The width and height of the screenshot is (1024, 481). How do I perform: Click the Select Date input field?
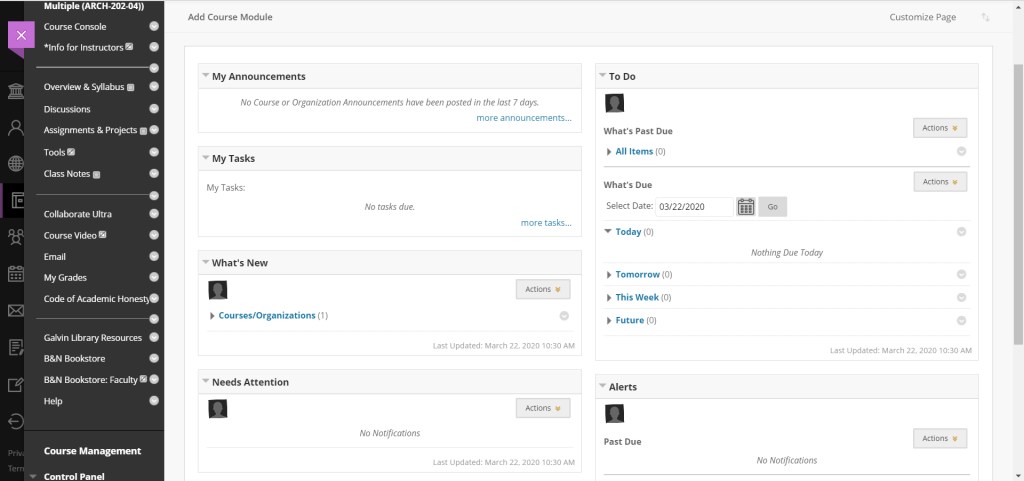[694, 207]
